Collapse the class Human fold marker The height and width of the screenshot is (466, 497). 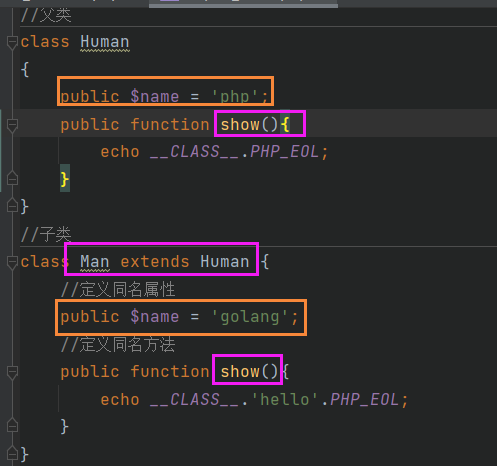pos(12,42)
